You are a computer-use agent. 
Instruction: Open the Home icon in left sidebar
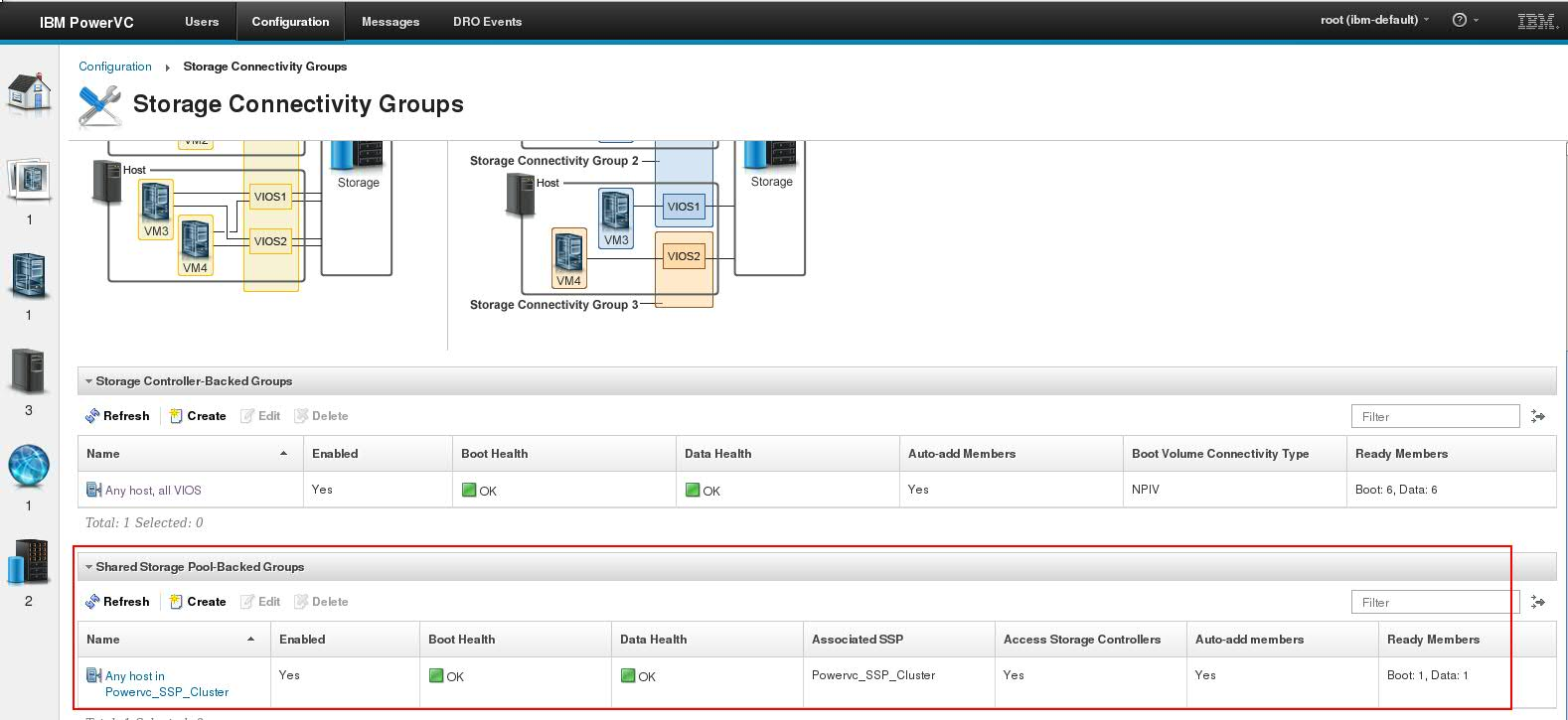point(30,93)
